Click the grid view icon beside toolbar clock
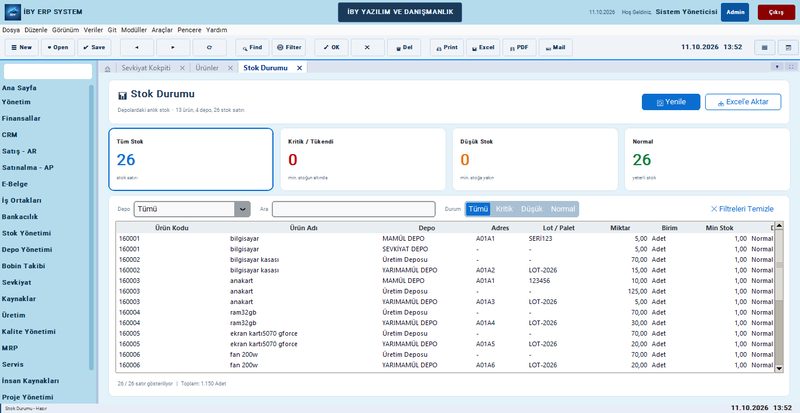This screenshot has height=413, width=800. tap(765, 47)
